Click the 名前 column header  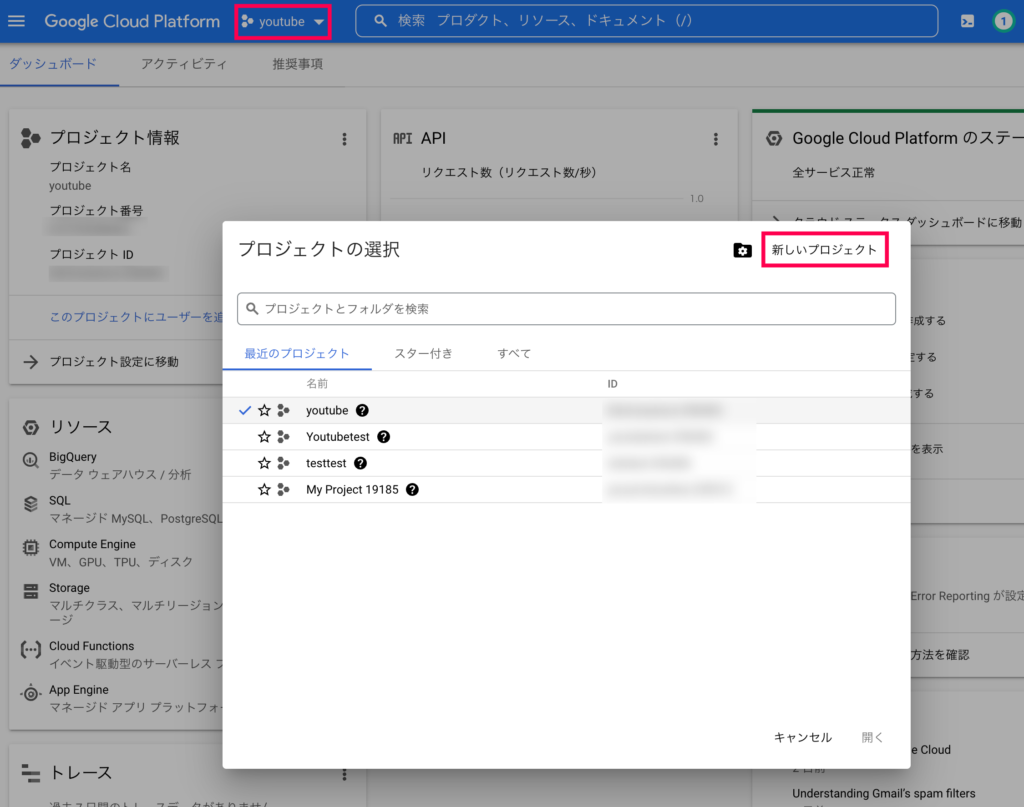pos(317,384)
